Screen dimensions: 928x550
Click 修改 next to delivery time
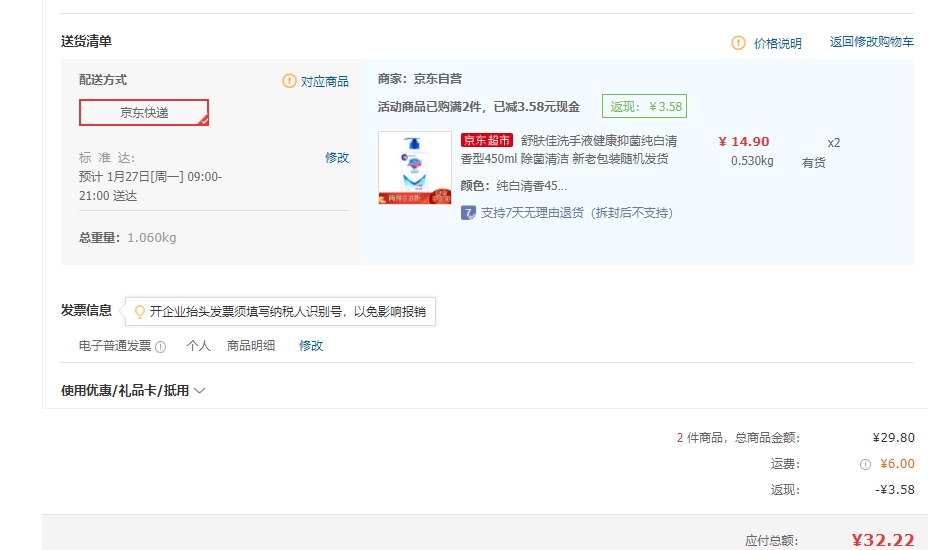tap(337, 157)
